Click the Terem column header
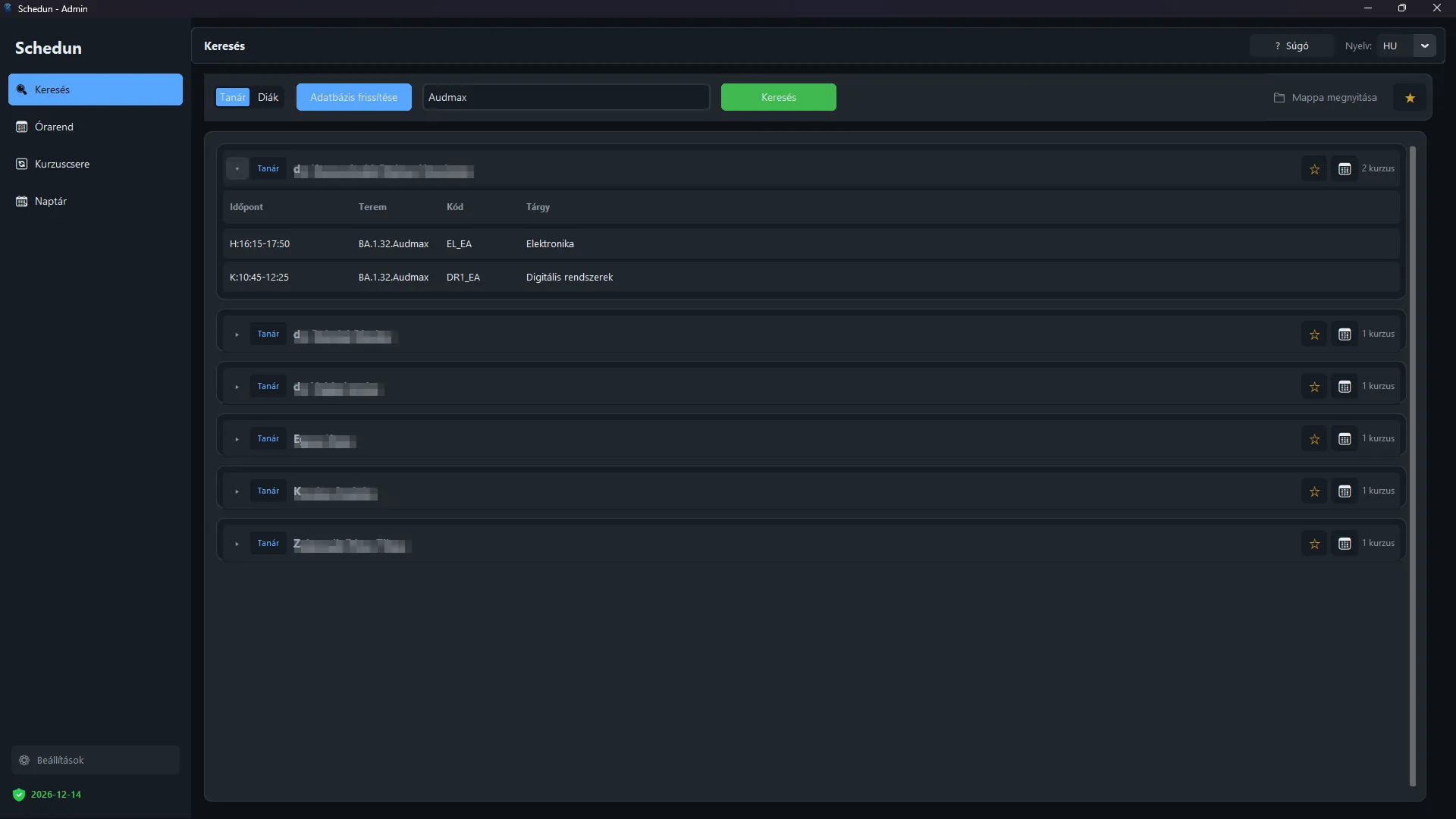1456x819 pixels. (372, 207)
